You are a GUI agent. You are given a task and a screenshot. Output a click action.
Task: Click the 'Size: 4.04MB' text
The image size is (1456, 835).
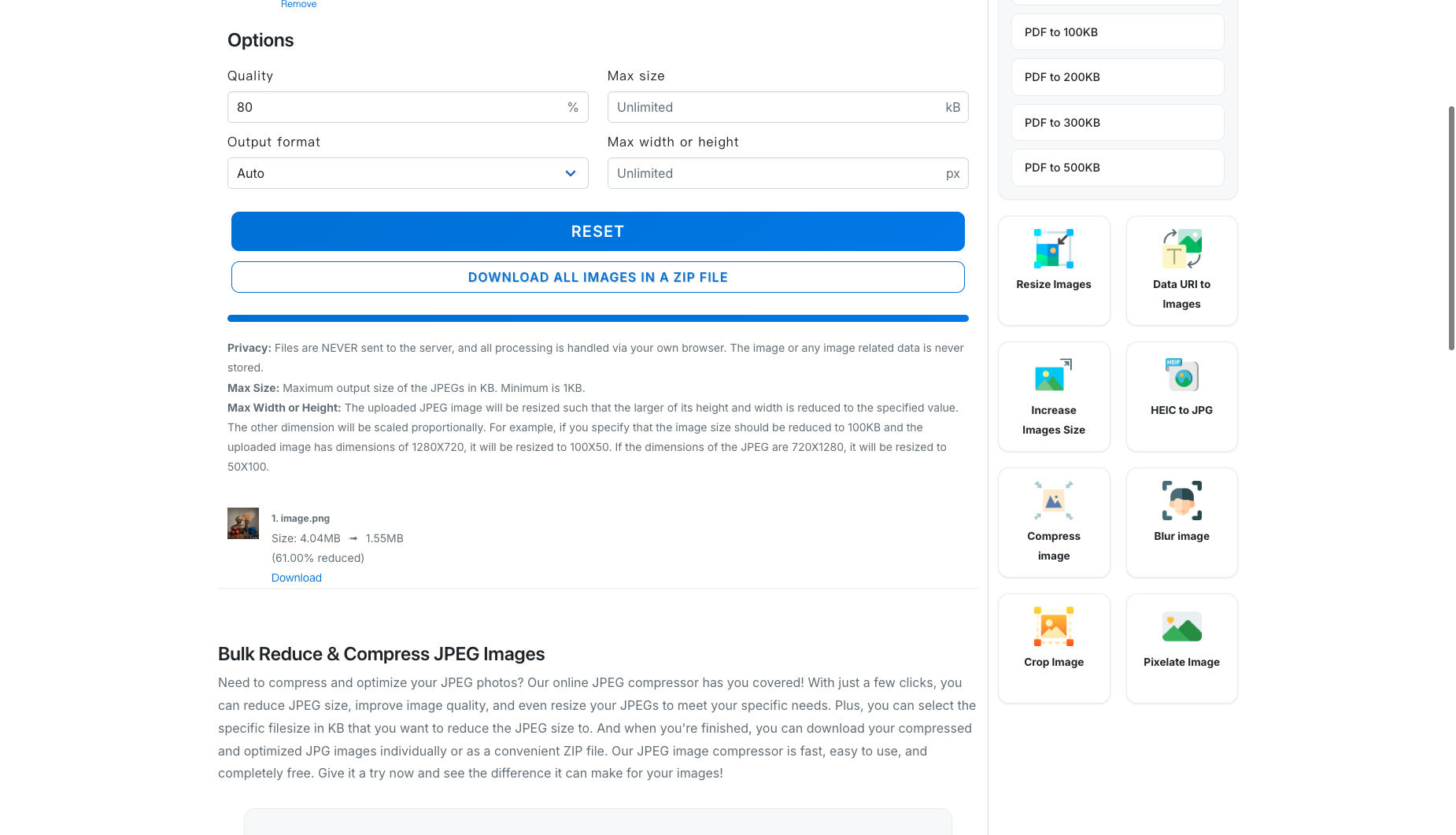click(306, 538)
